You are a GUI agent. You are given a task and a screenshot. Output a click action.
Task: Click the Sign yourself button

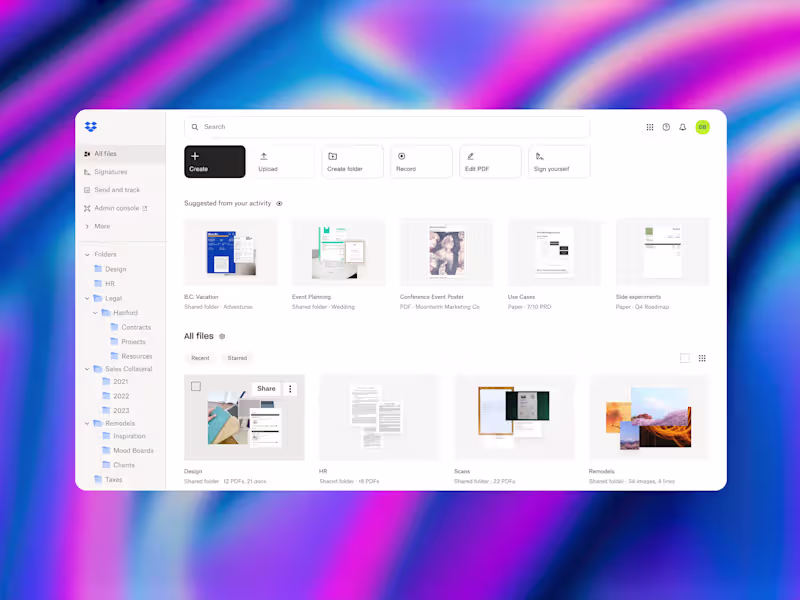[559, 162]
